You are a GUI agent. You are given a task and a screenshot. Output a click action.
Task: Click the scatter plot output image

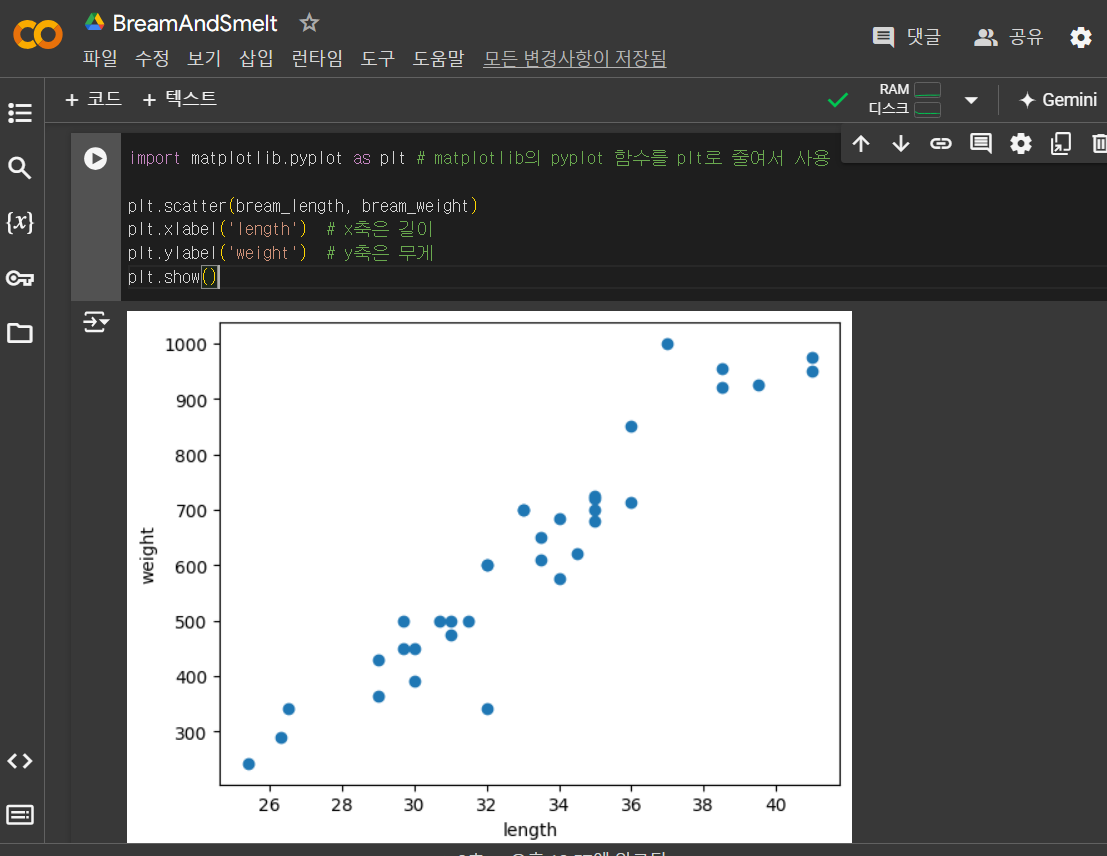click(x=489, y=576)
